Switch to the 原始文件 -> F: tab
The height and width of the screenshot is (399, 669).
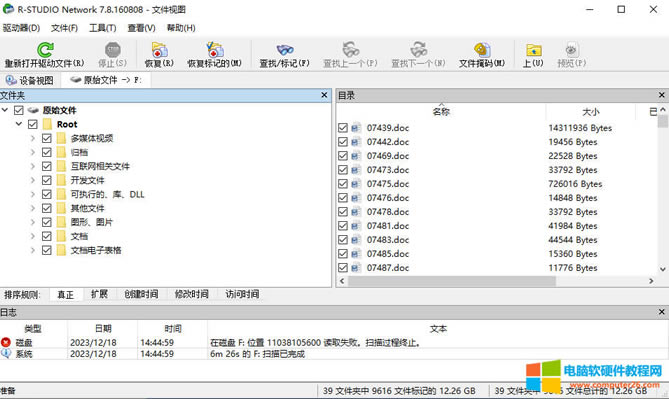(x=106, y=80)
